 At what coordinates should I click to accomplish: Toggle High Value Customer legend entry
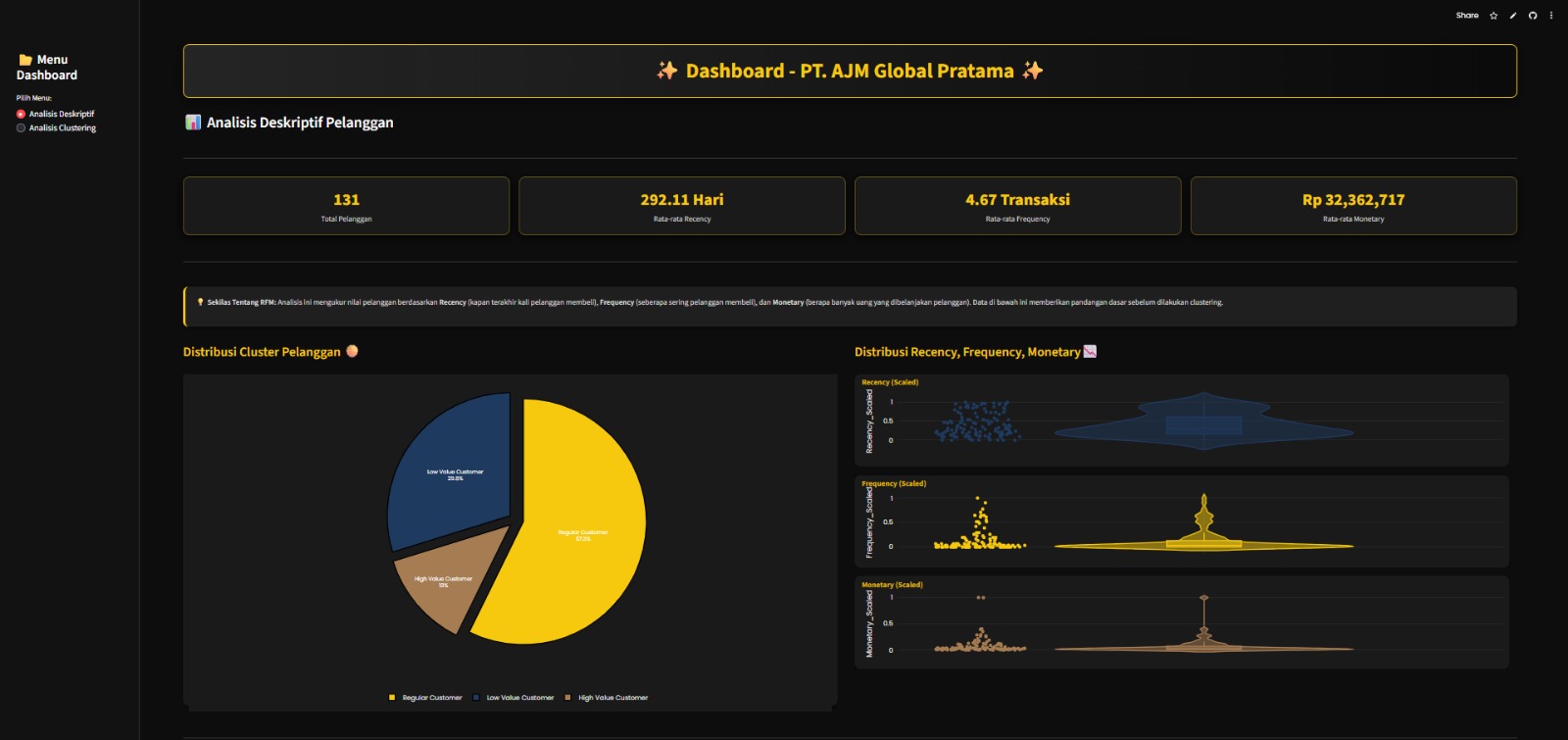click(x=607, y=698)
